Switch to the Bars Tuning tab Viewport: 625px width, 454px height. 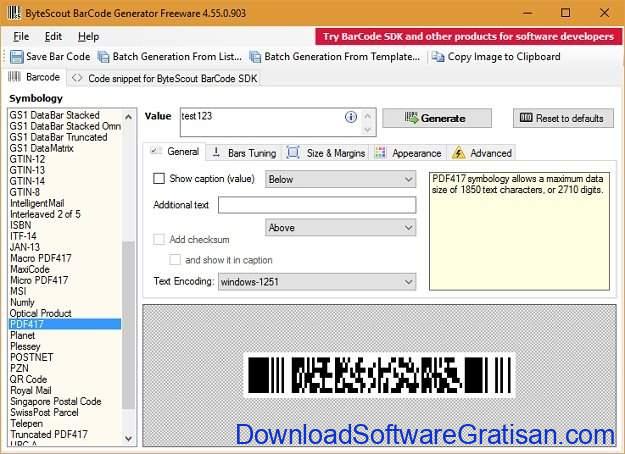coord(244,153)
